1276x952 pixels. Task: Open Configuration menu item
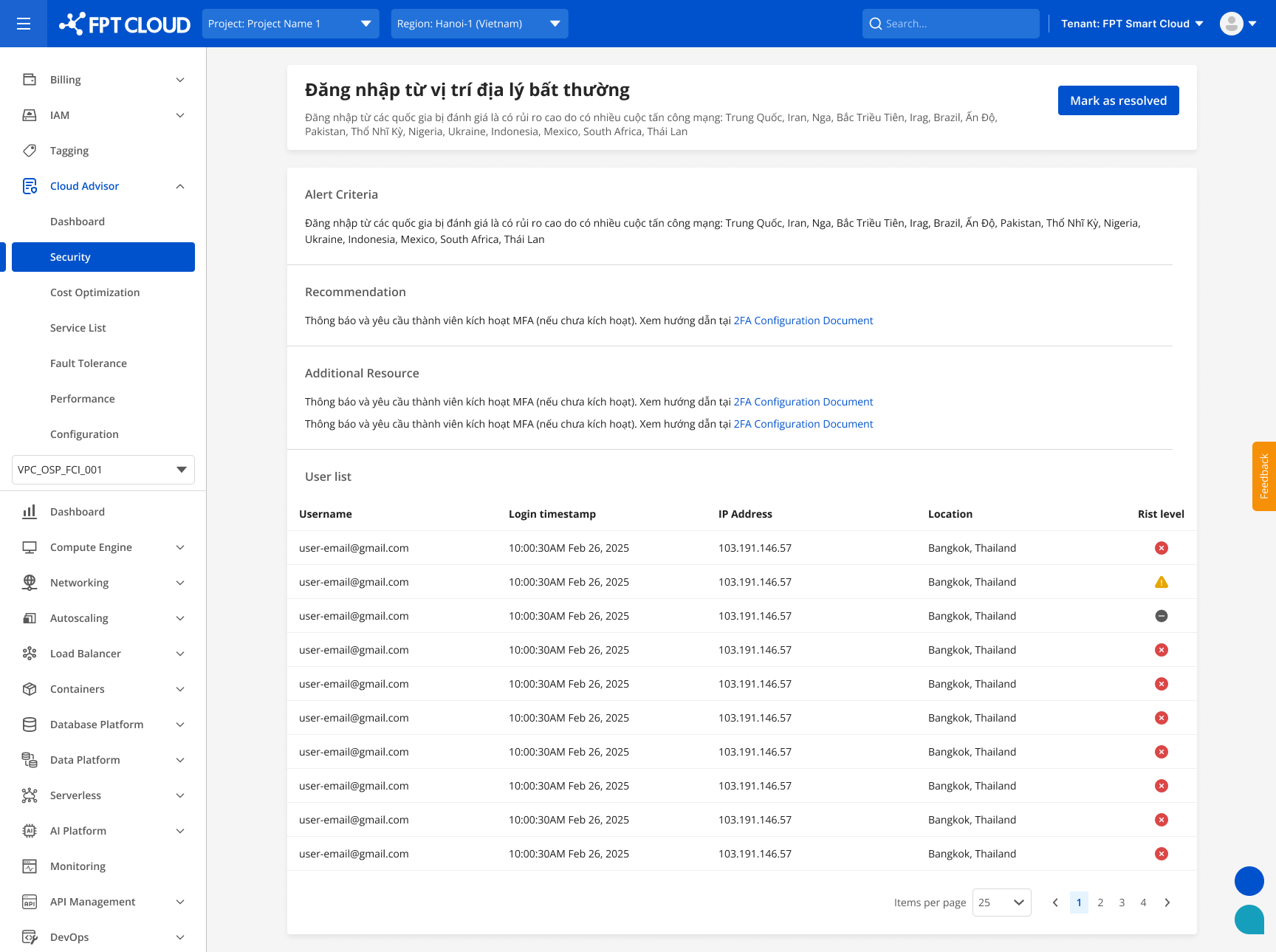(84, 434)
